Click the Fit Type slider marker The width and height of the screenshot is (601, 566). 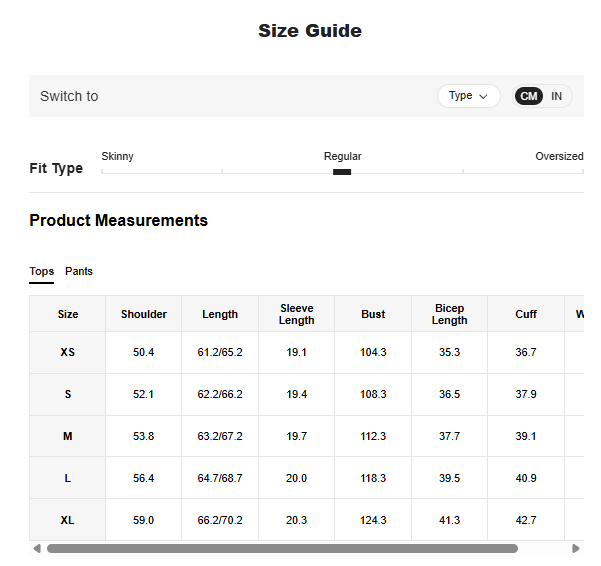[342, 172]
